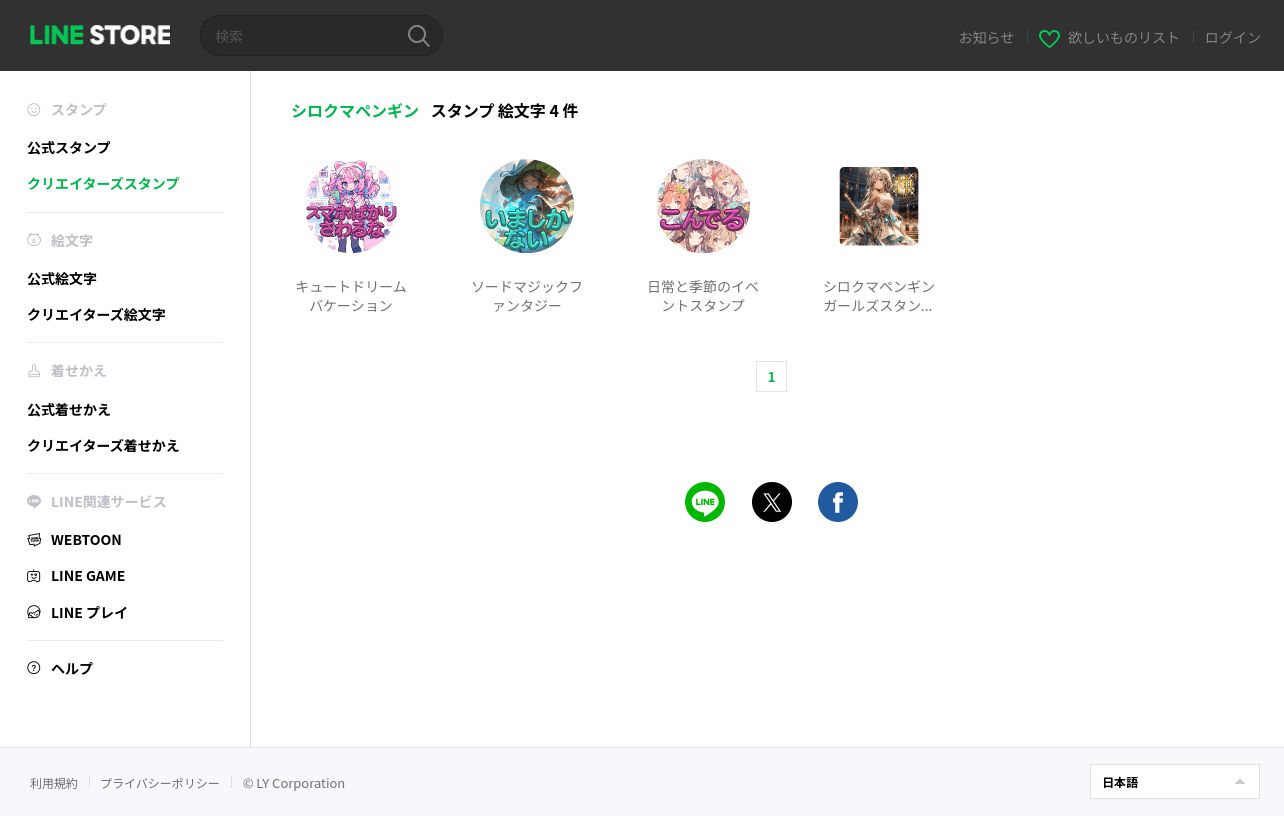The height and width of the screenshot is (816, 1284).
Task: Open プライバシーポリシー in the footer
Action: (x=160, y=783)
